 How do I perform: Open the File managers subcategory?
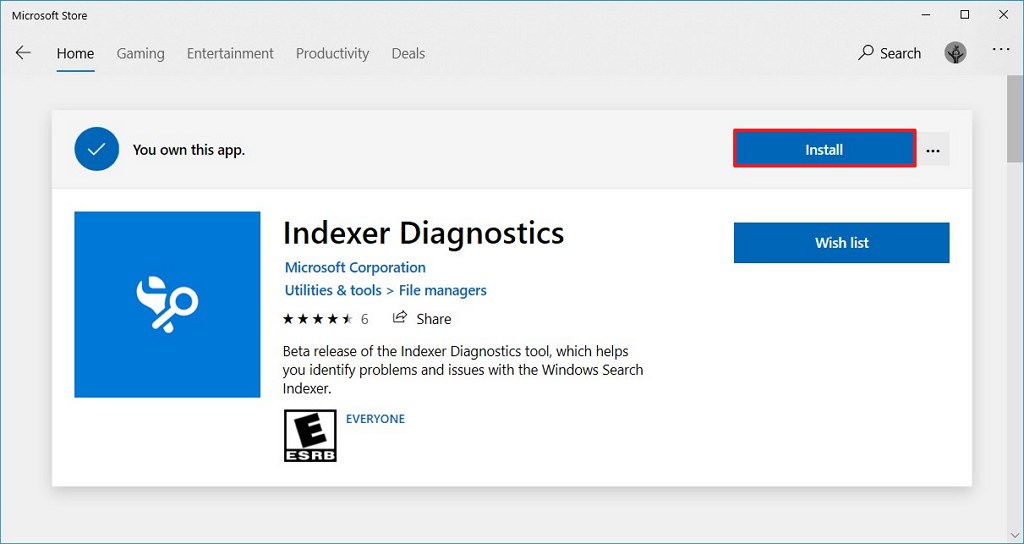[443, 290]
